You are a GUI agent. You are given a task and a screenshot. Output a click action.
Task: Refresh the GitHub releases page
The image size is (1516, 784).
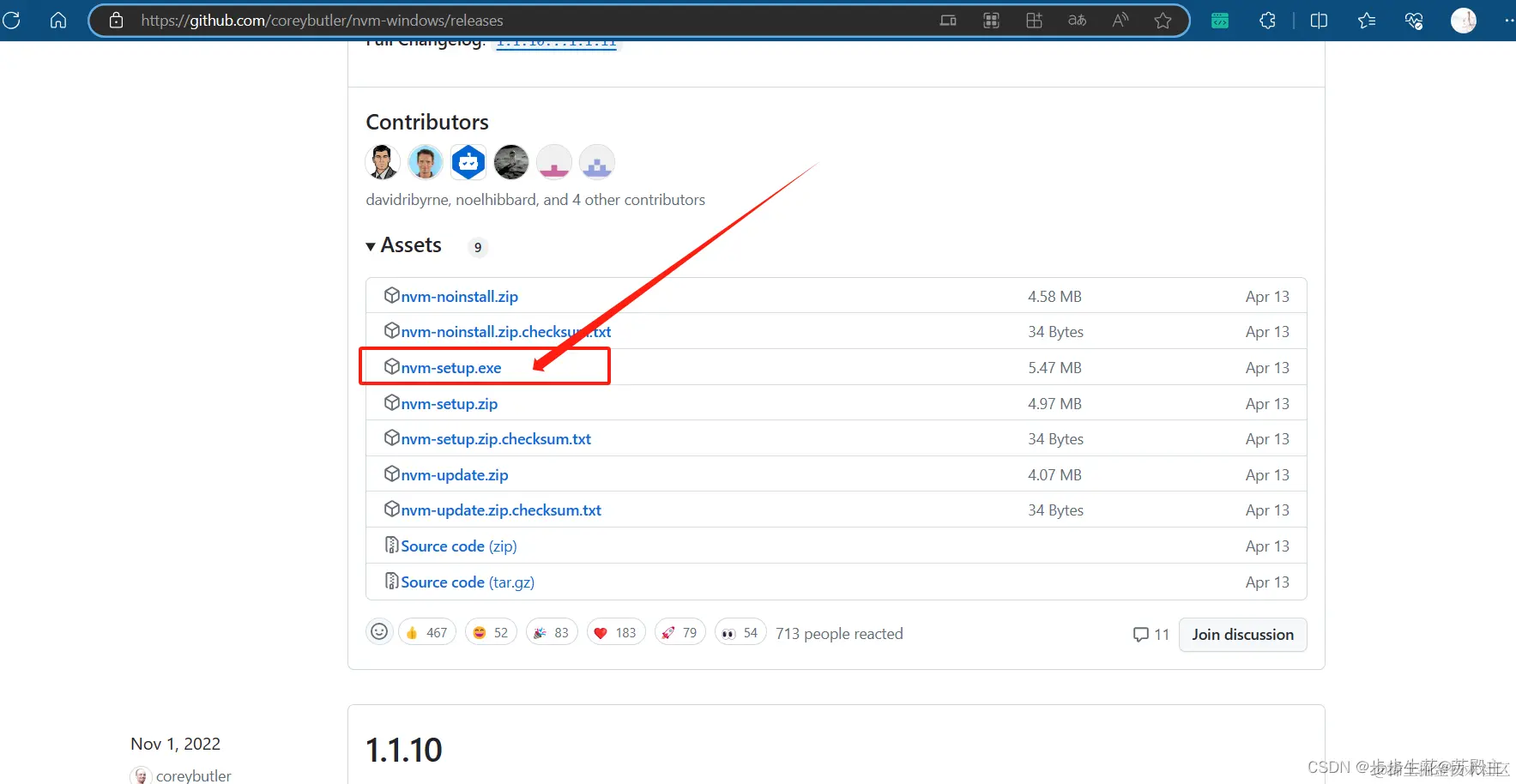point(12,20)
